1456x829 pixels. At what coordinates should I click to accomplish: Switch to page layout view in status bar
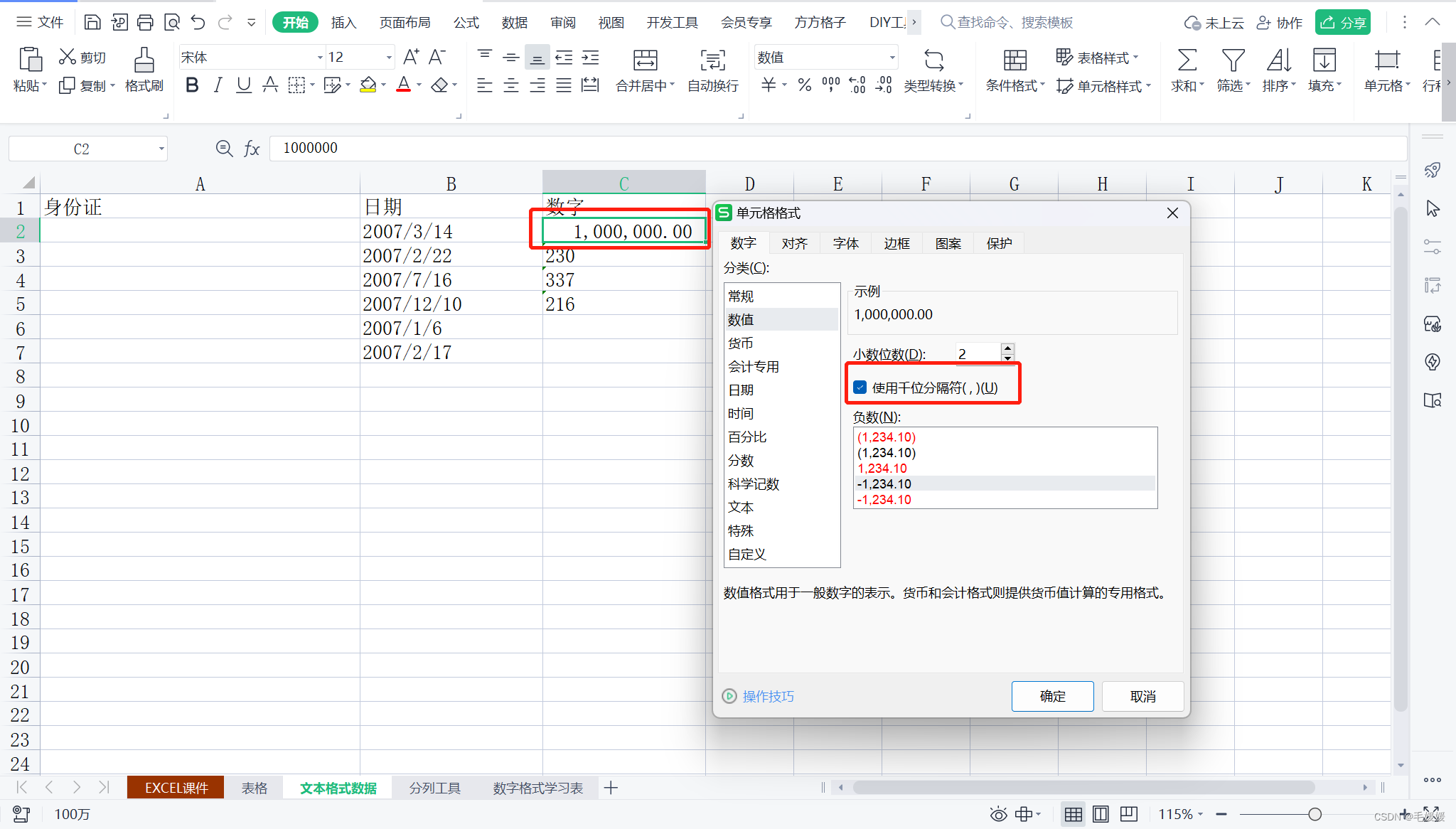(1101, 814)
